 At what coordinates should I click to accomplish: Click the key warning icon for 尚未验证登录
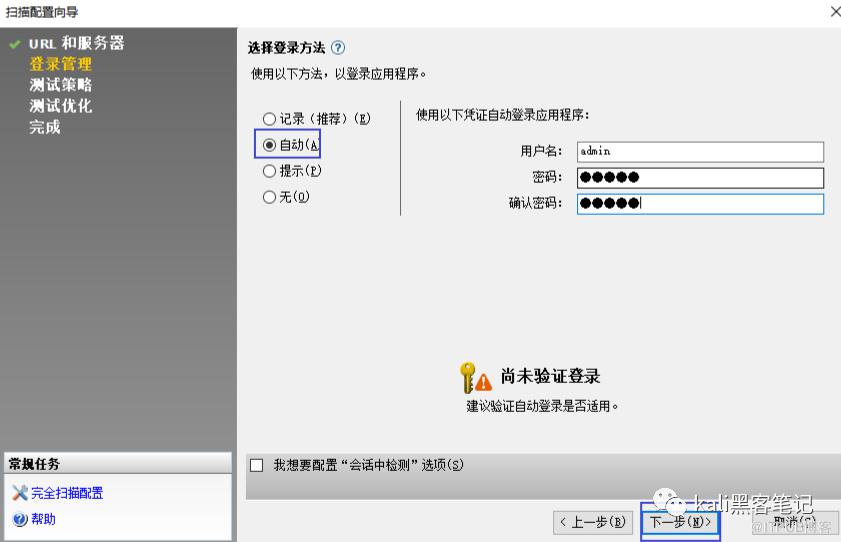tap(475, 377)
